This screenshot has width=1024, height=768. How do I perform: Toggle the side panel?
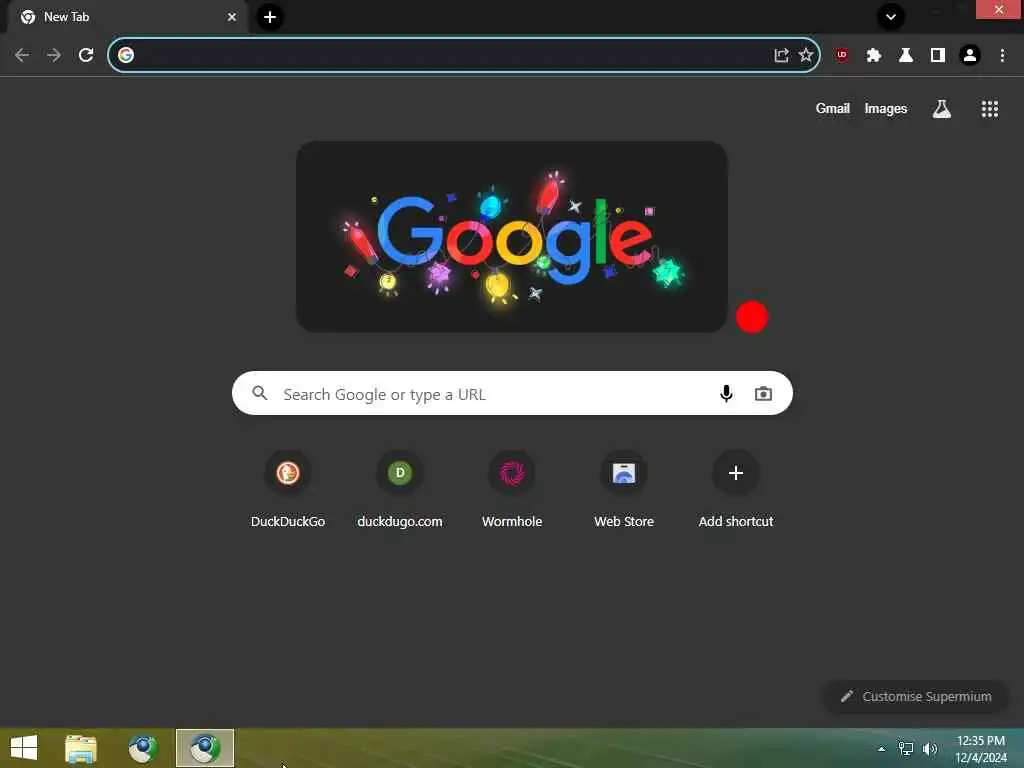tap(938, 55)
